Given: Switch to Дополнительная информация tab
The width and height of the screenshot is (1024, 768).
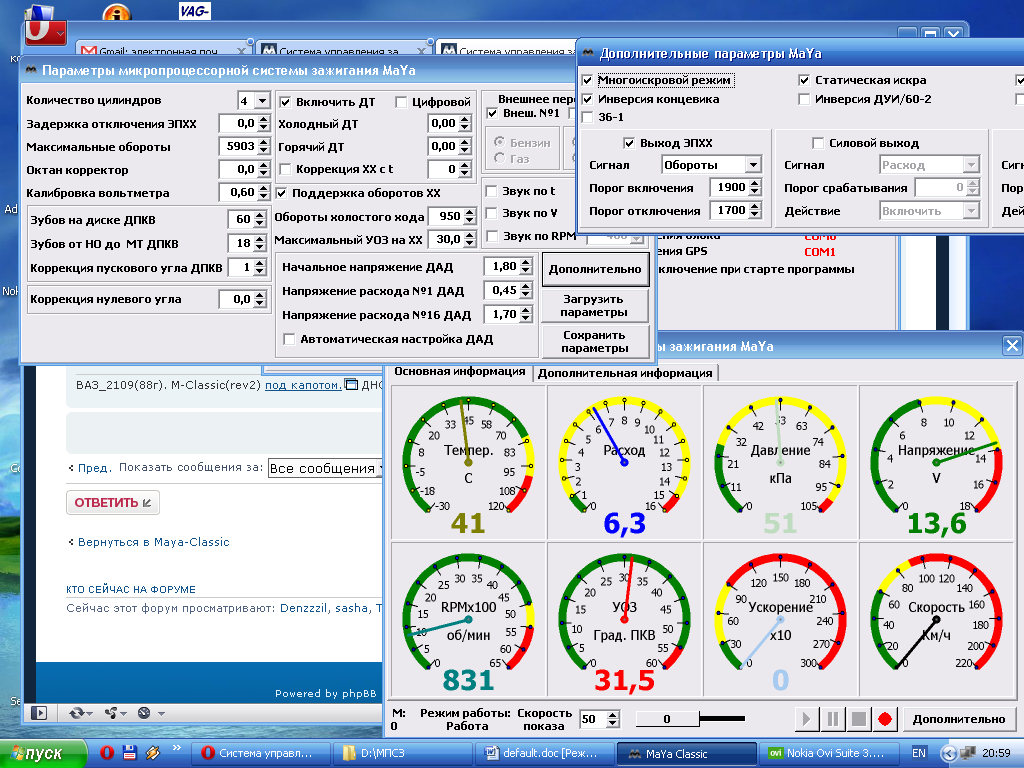Looking at the screenshot, I should (x=625, y=373).
